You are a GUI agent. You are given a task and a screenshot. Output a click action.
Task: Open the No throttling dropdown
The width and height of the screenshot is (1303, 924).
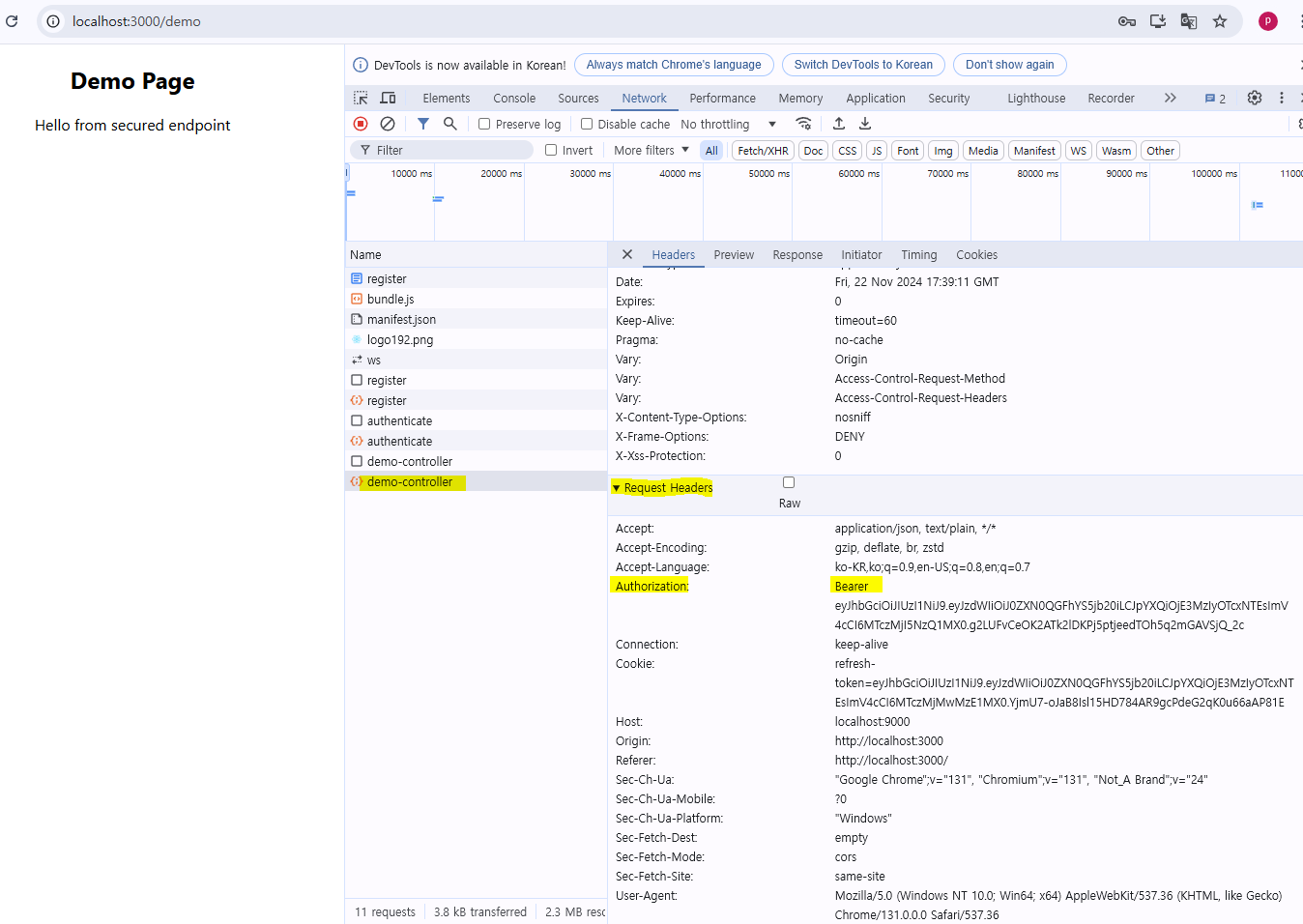728,124
